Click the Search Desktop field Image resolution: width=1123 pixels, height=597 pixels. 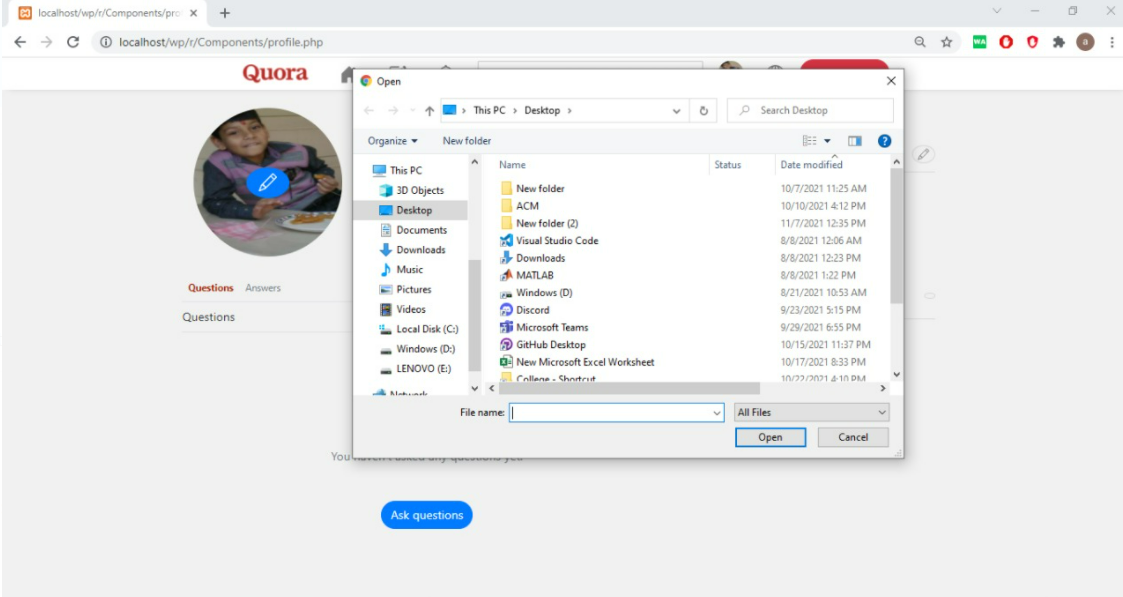pos(811,111)
